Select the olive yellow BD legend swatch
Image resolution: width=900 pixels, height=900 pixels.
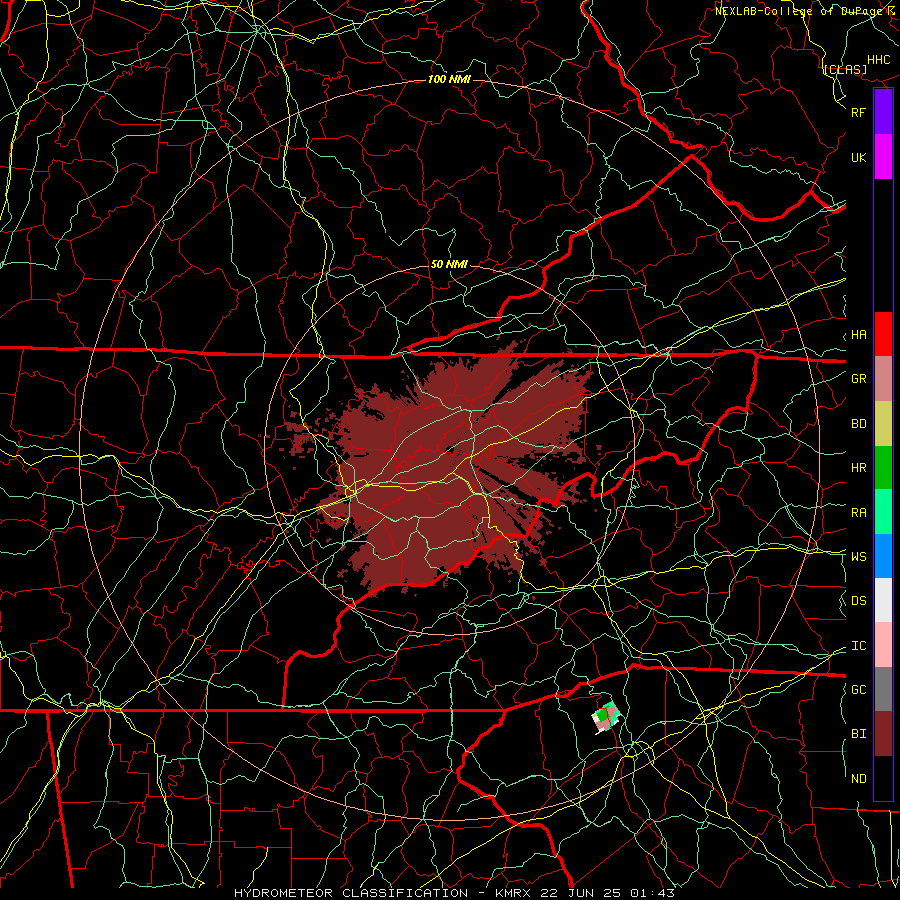click(x=883, y=424)
